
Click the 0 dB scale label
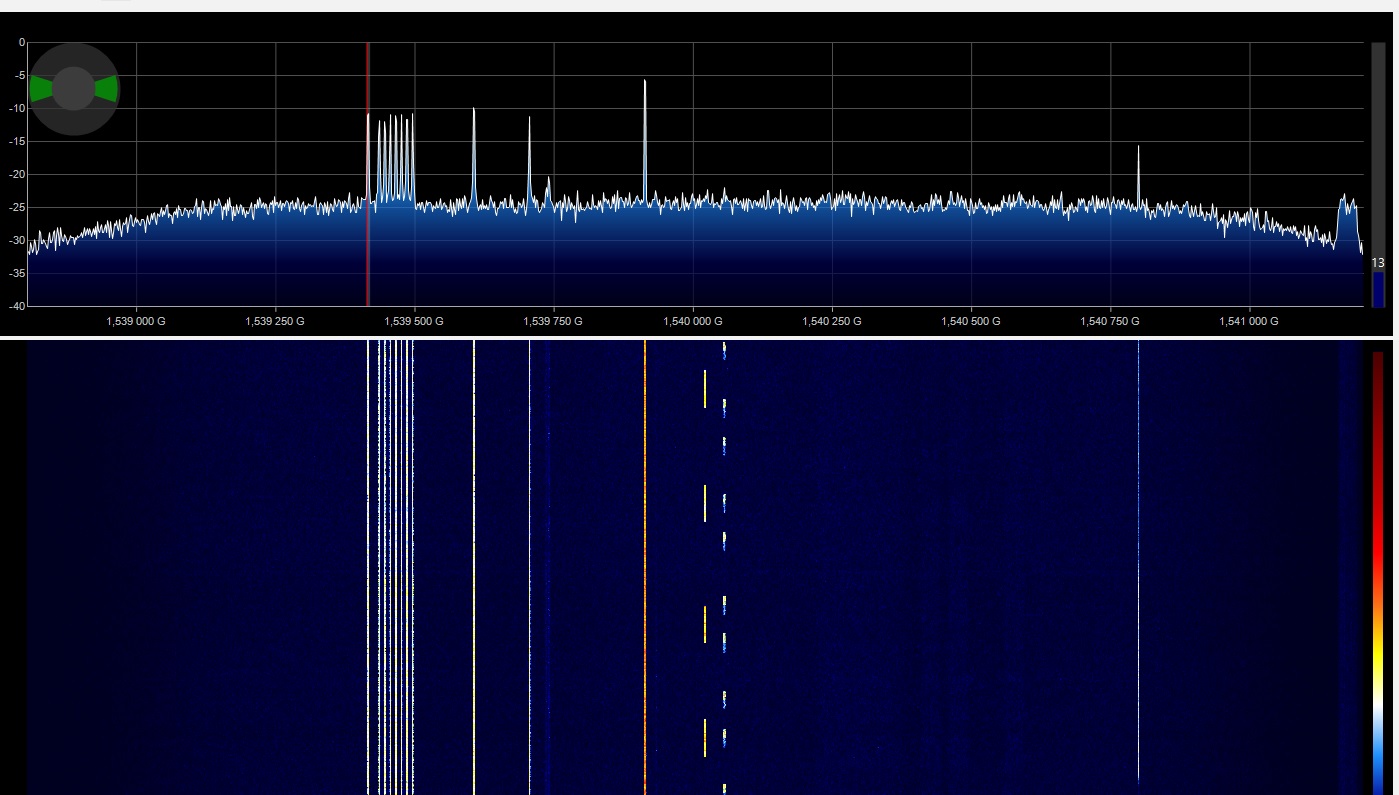pyautogui.click(x=22, y=43)
